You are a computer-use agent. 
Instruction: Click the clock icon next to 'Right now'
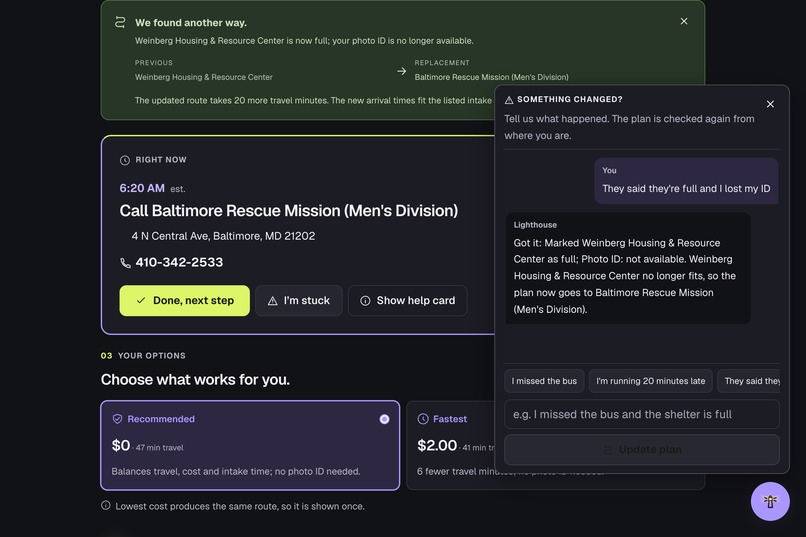[x=124, y=160]
